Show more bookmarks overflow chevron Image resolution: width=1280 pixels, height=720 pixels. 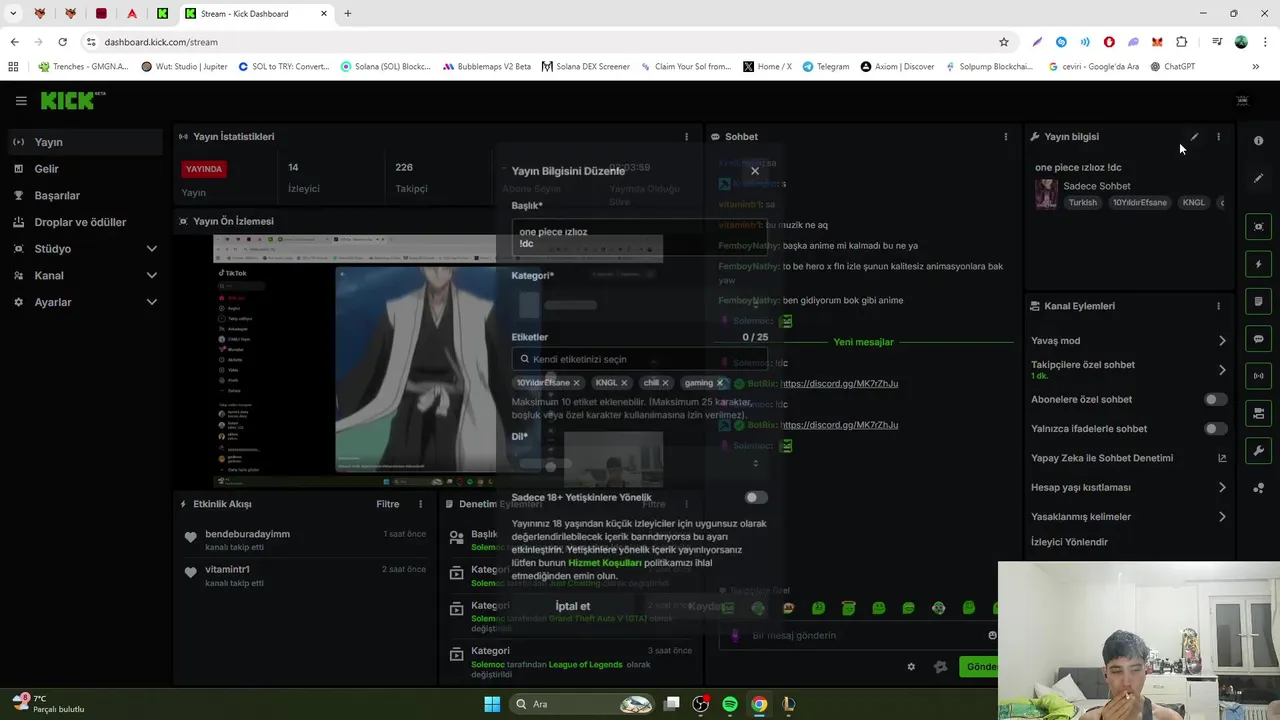coord(1255,67)
